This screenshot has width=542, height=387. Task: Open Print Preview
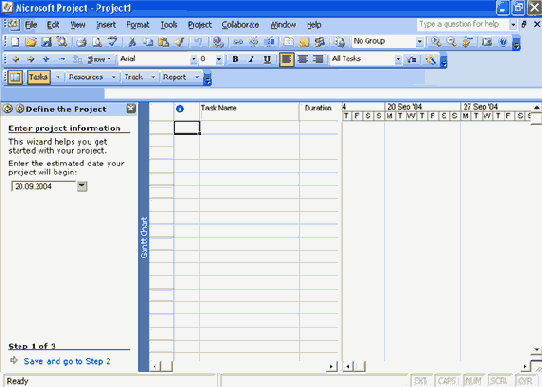coord(97,42)
